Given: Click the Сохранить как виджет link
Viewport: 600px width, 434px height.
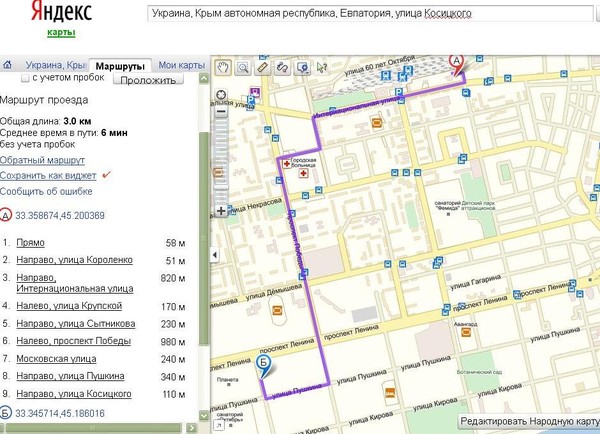Looking at the screenshot, I should (x=48, y=176).
